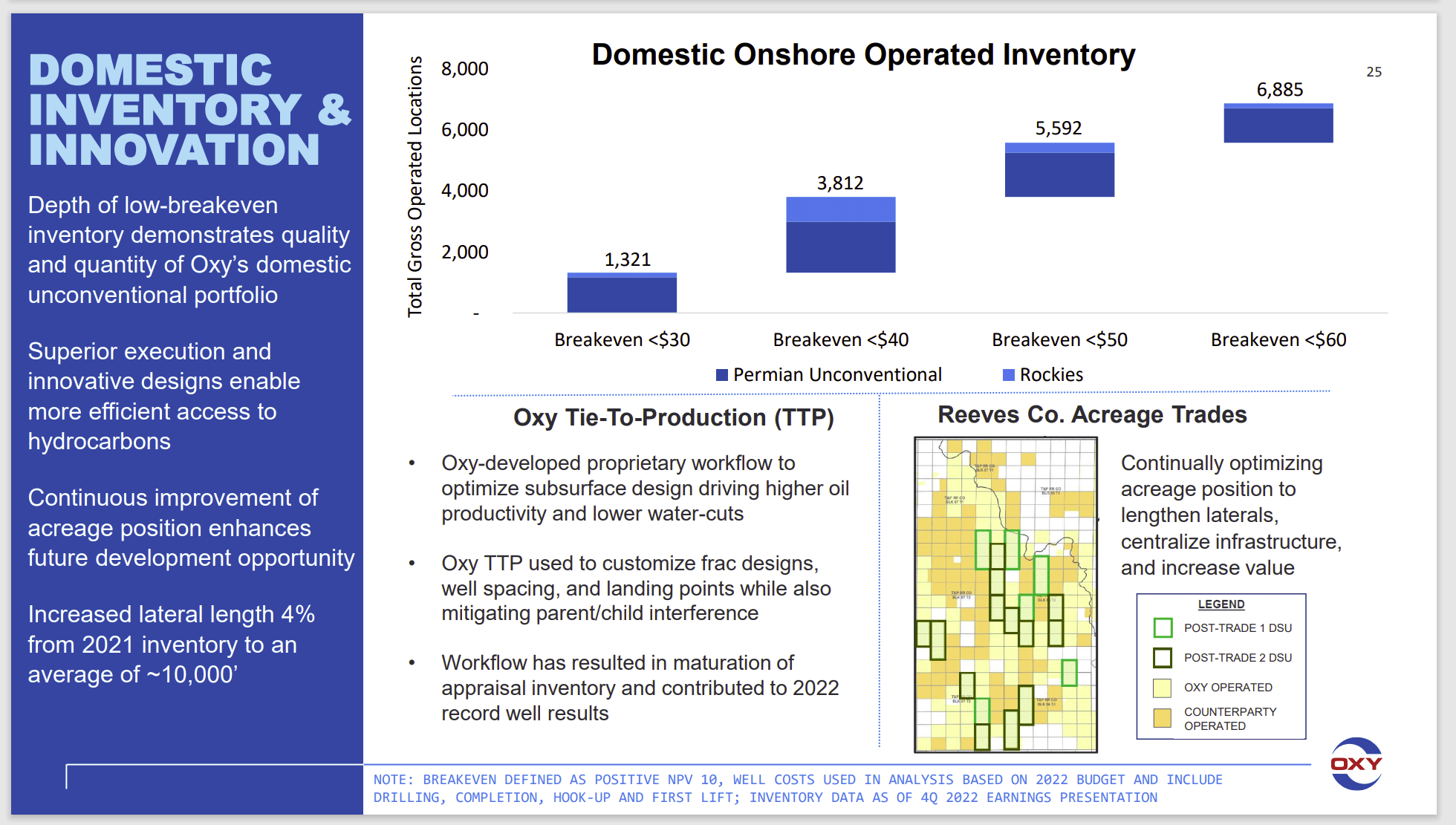1456x825 pixels.
Task: Click the OXY OPERATED label
Action: pyautogui.click(x=1228, y=688)
